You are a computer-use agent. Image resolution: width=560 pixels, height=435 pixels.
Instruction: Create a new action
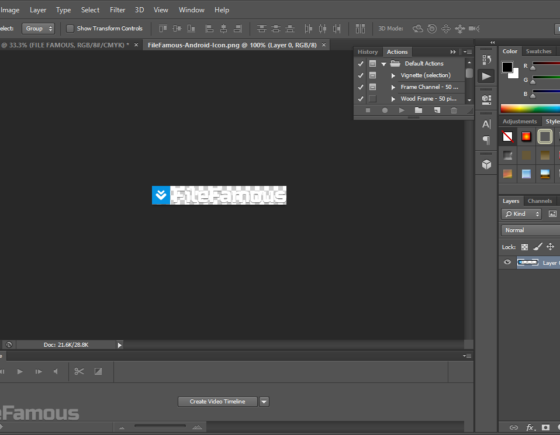point(437,110)
